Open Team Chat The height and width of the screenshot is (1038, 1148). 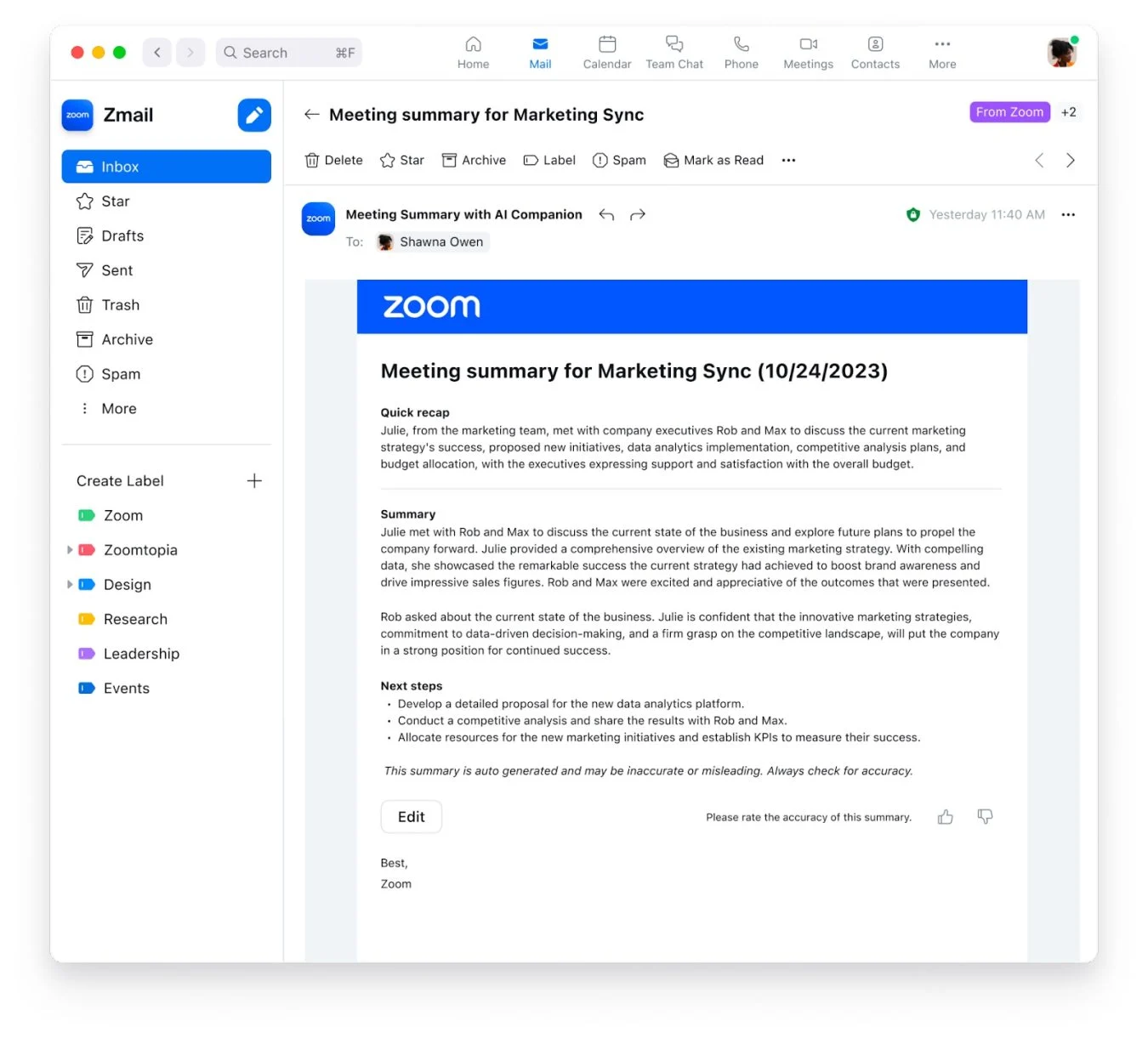(x=674, y=51)
